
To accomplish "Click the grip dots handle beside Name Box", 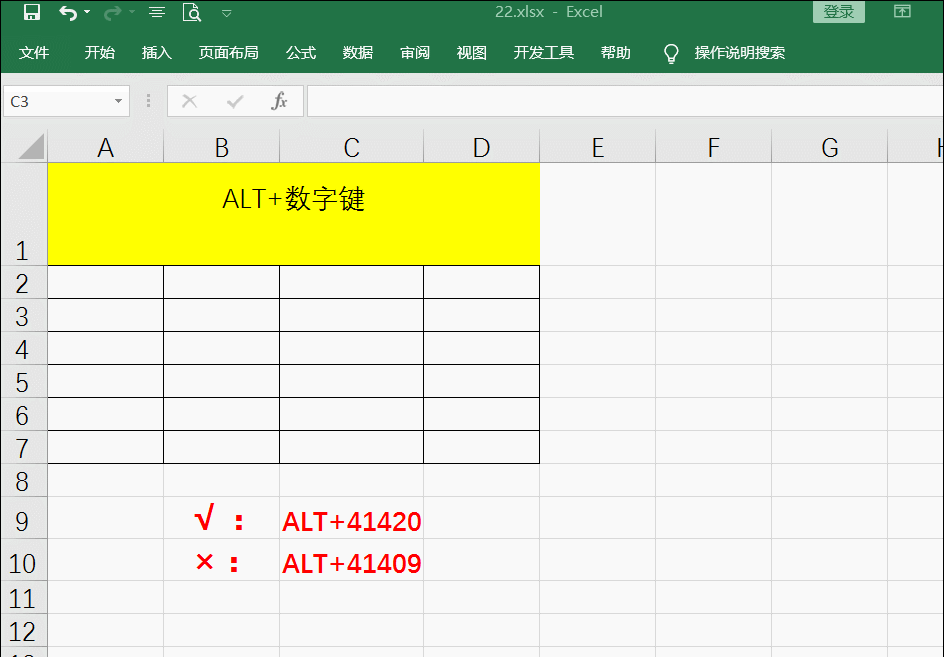I will [x=148, y=101].
